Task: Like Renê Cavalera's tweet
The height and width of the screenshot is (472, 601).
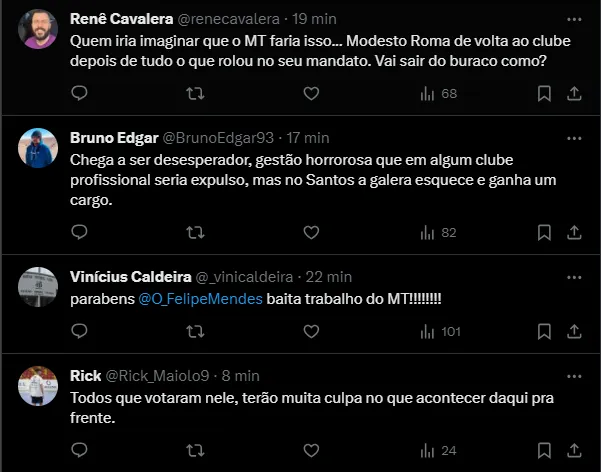Action: point(311,93)
